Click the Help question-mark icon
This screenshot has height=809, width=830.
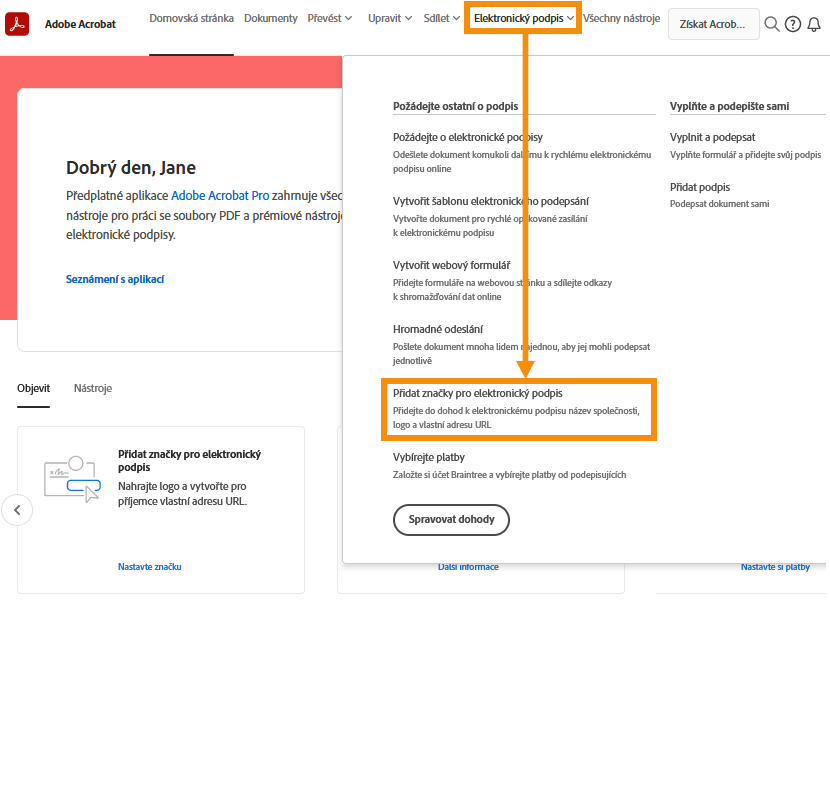(793, 23)
